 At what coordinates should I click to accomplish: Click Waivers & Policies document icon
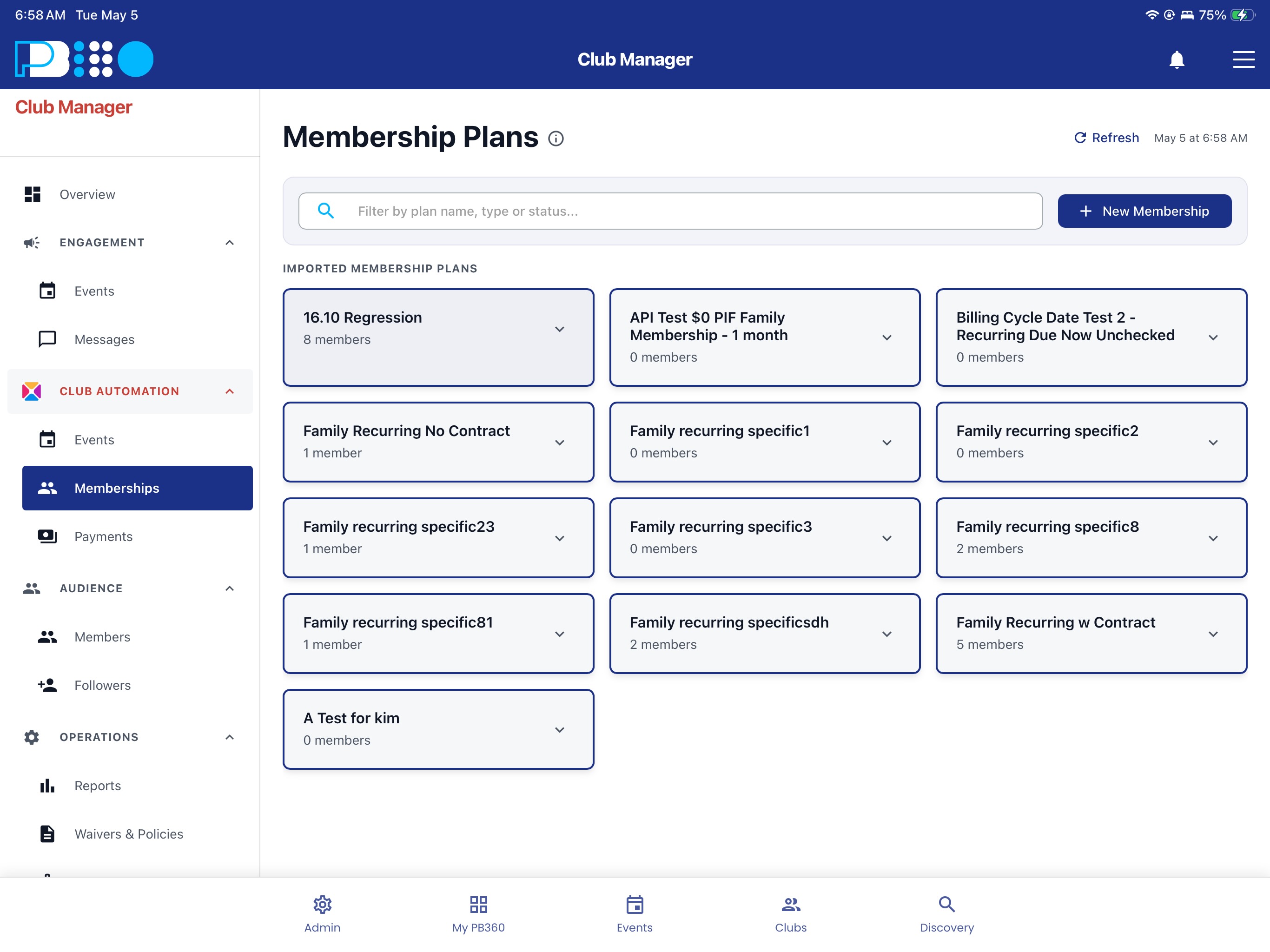[x=47, y=834]
